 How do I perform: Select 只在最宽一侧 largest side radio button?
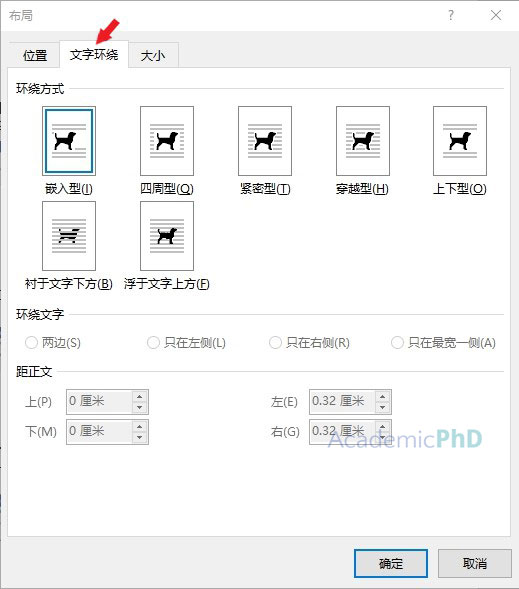coord(397,343)
